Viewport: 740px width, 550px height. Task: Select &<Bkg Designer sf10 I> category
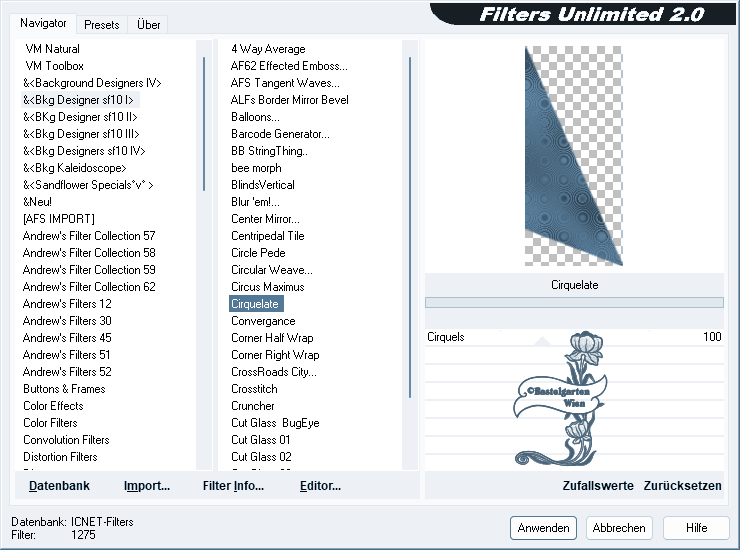[78, 100]
